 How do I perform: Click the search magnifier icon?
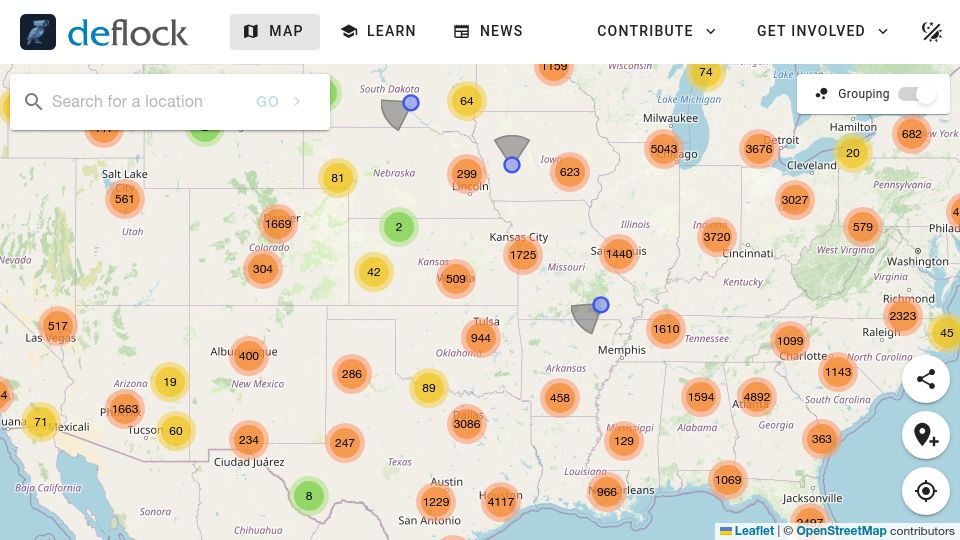[x=34, y=102]
